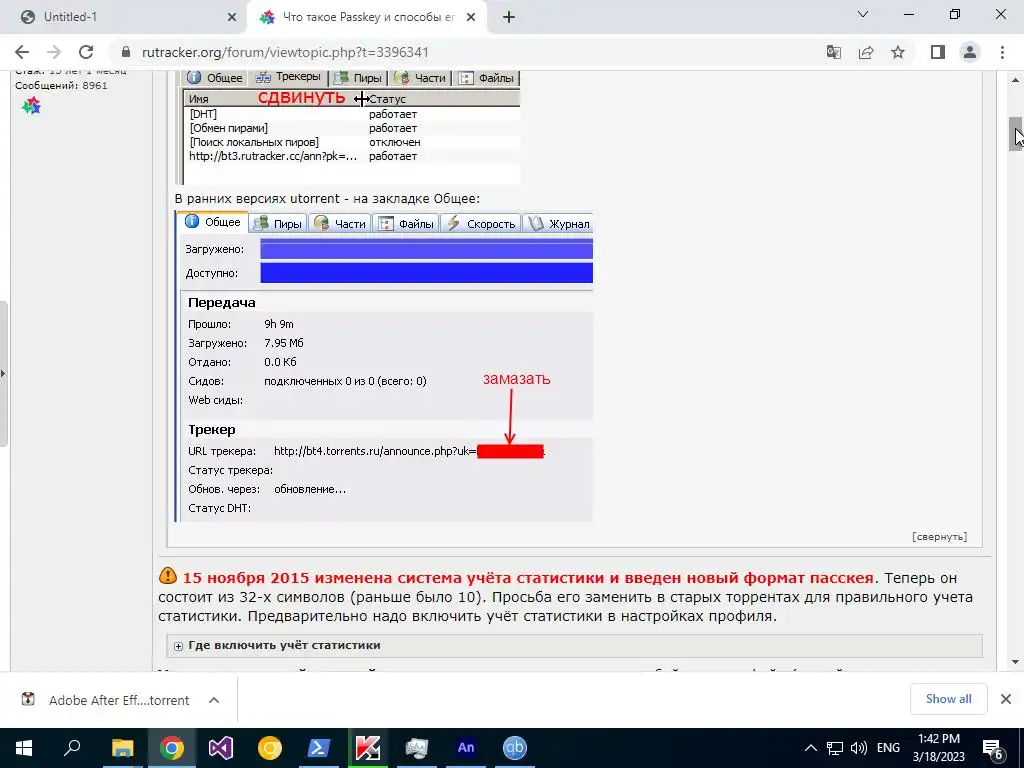The width and height of the screenshot is (1024, 768).
Task: Close the Passkey rutracker tab
Action: (x=471, y=18)
